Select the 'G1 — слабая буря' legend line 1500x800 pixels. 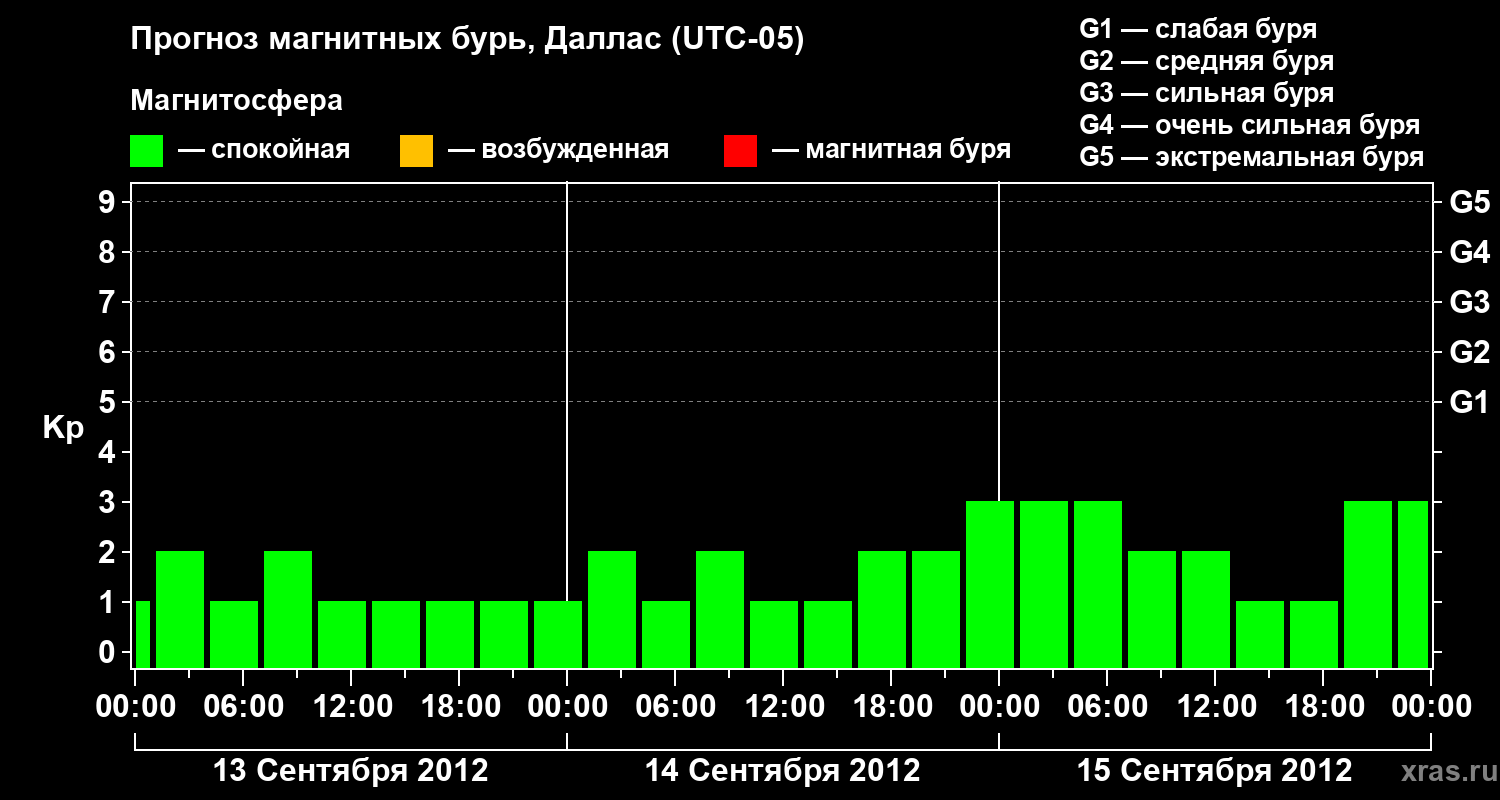tap(1198, 29)
